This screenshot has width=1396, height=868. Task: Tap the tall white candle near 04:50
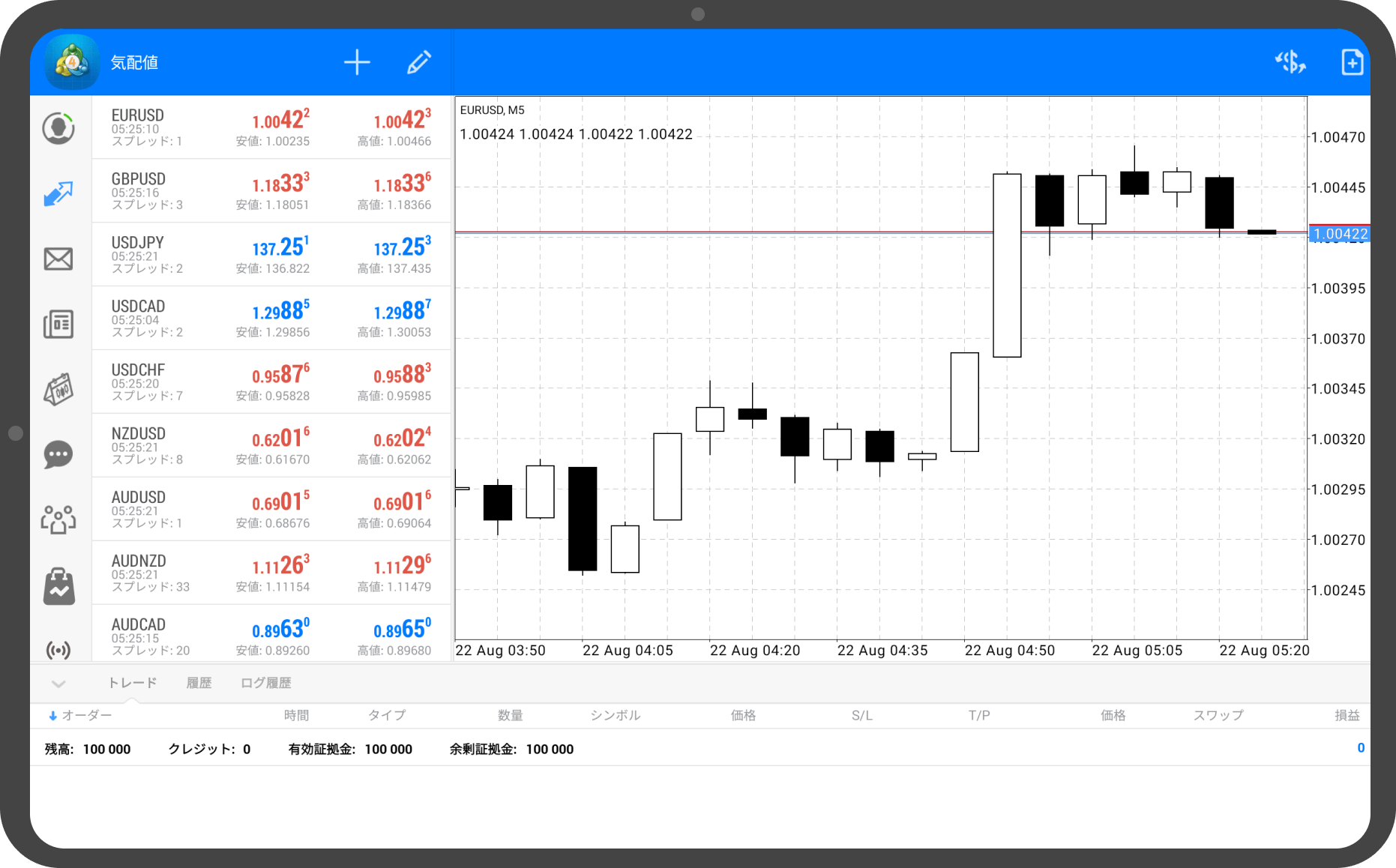click(1007, 265)
